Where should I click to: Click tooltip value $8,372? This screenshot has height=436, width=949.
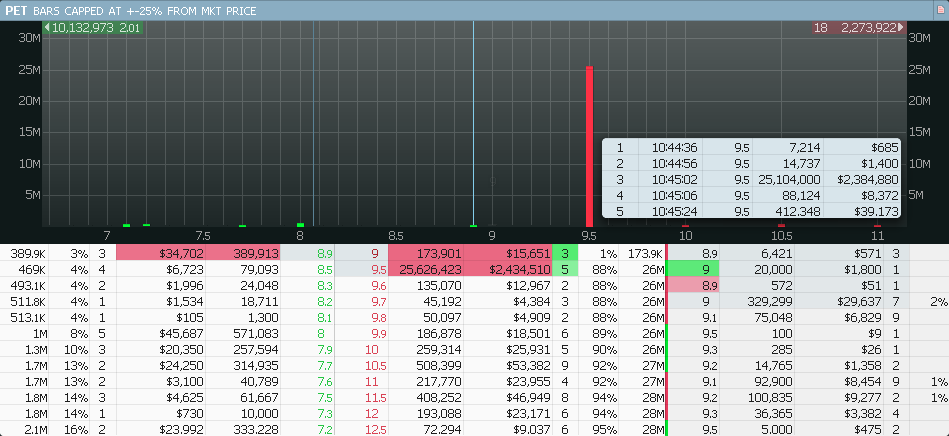pos(878,196)
